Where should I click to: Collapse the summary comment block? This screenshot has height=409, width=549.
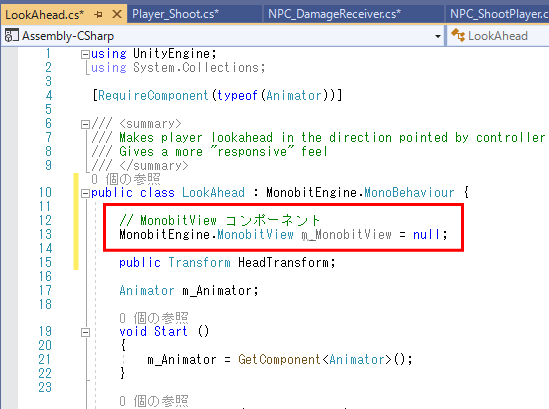(x=85, y=124)
